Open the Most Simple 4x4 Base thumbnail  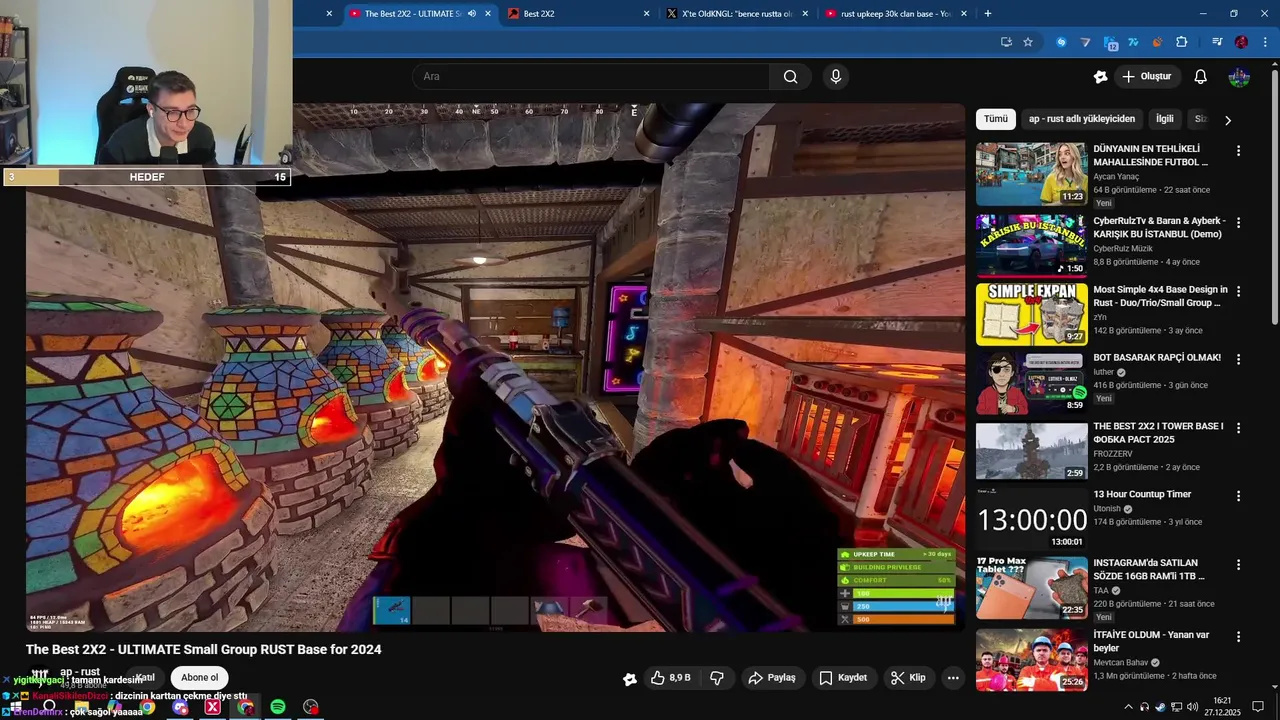click(1031, 314)
